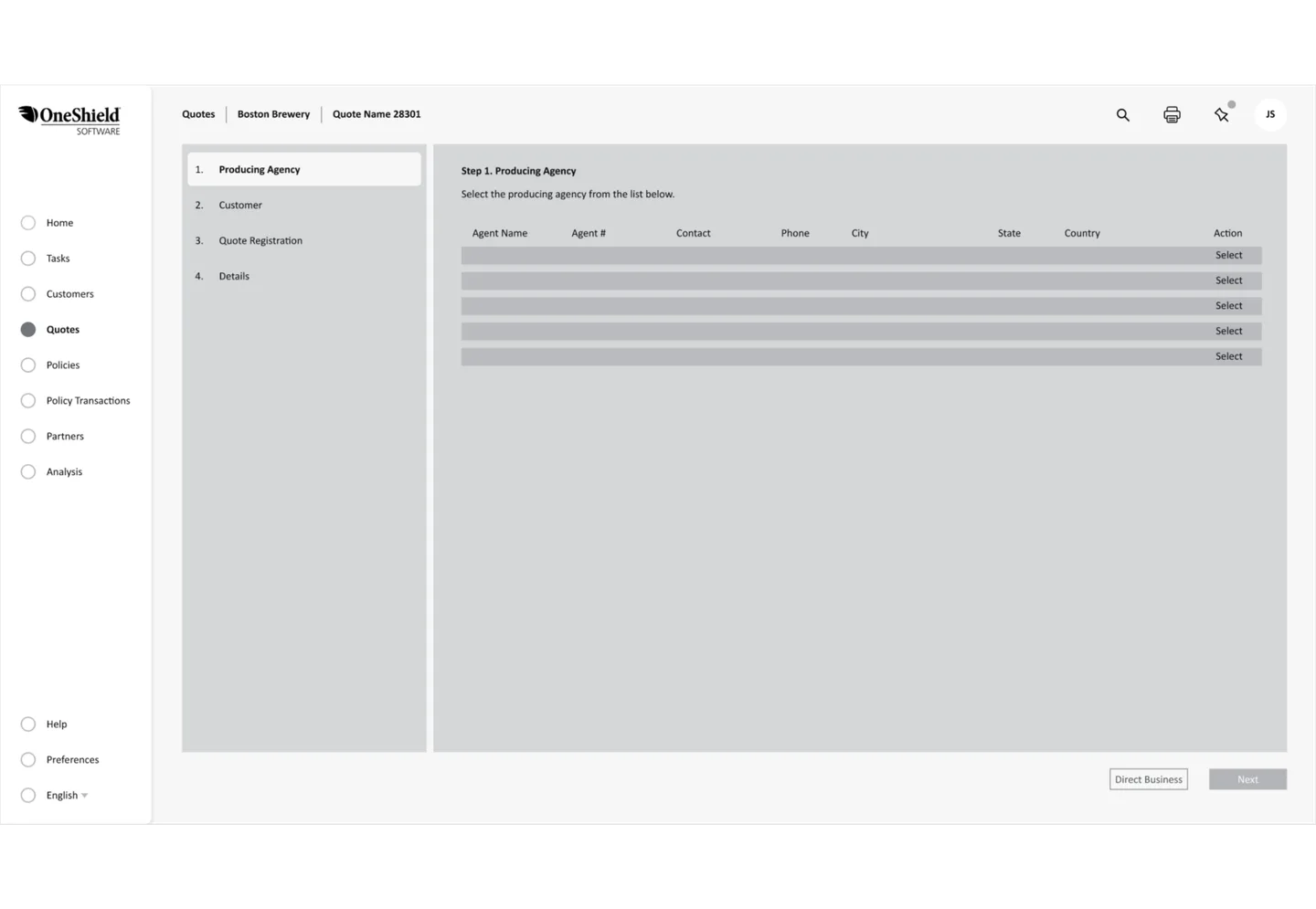Open the search icon
This screenshot has height=909, width=1316.
click(x=1122, y=114)
